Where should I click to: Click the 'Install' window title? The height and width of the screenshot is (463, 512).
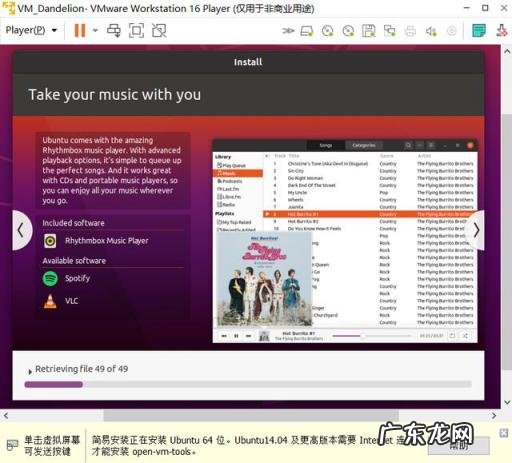click(x=248, y=62)
